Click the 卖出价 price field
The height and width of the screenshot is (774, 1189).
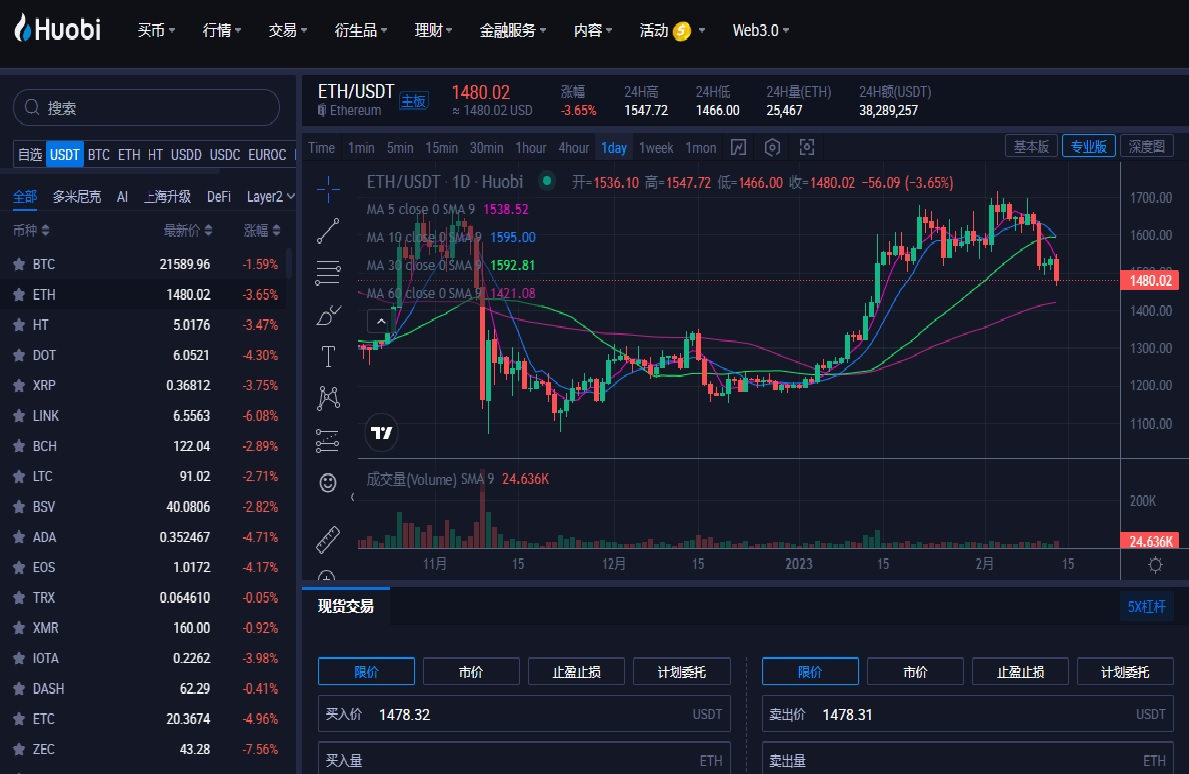tap(968, 714)
